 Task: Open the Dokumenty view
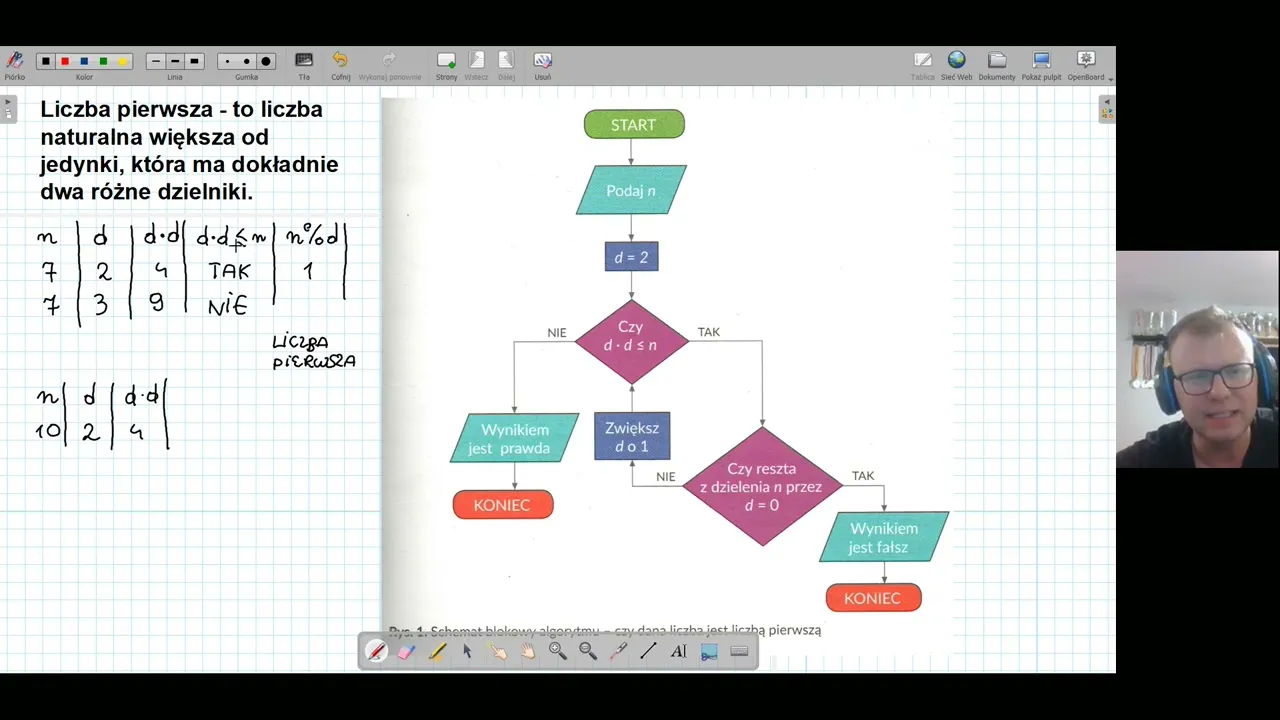point(996,65)
